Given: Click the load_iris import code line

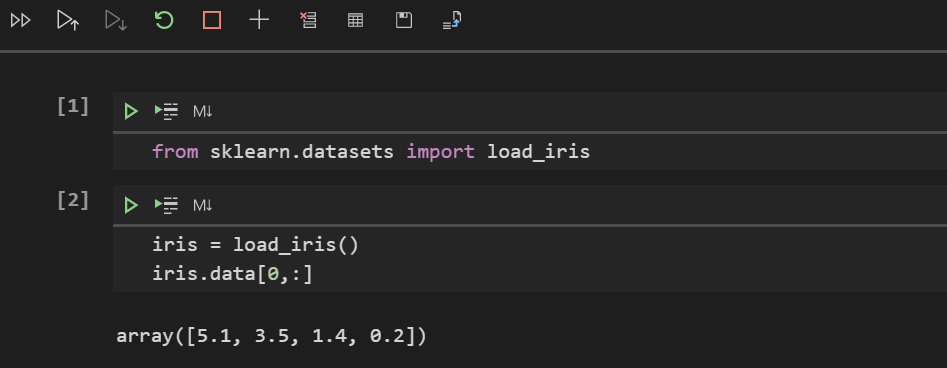Looking at the screenshot, I should (371, 151).
